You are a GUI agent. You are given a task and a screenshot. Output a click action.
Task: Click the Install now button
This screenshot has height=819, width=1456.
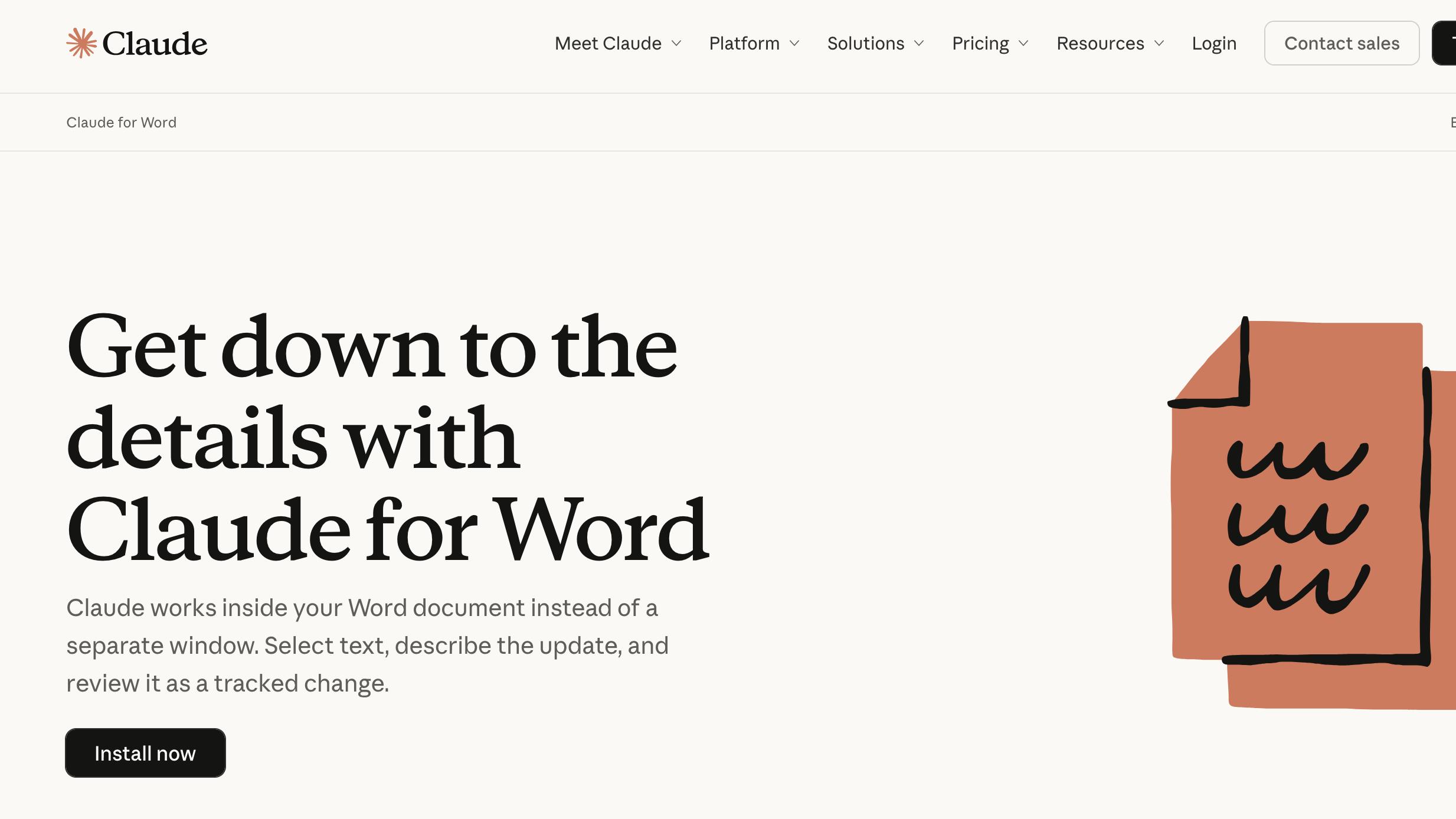(x=145, y=753)
